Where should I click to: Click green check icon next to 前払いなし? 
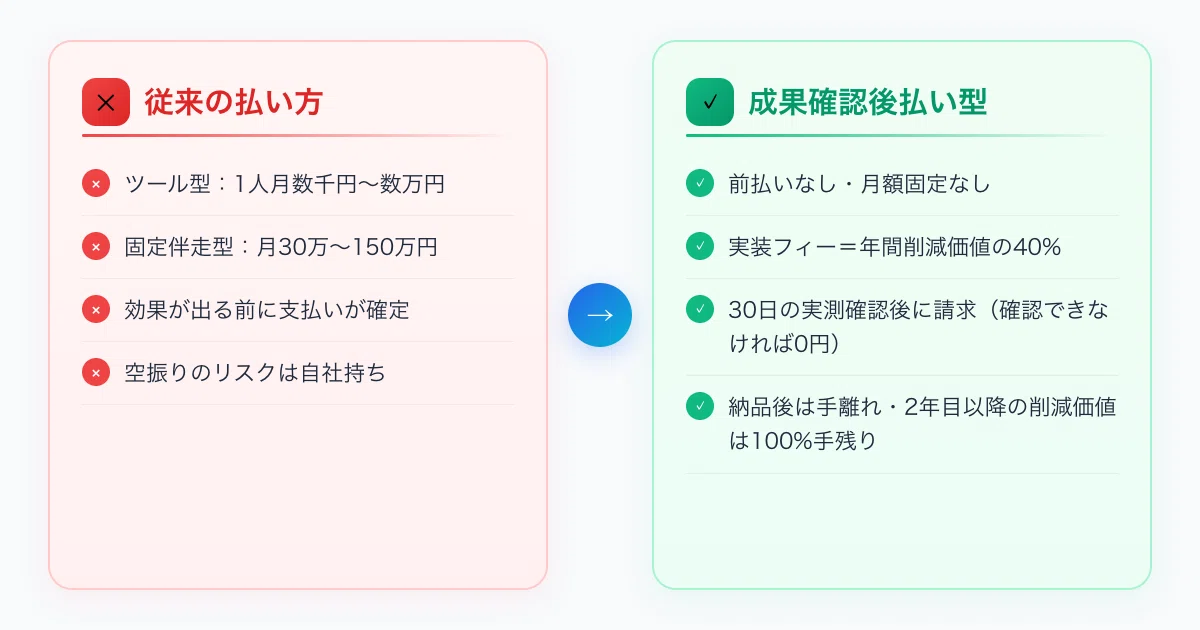(x=700, y=184)
